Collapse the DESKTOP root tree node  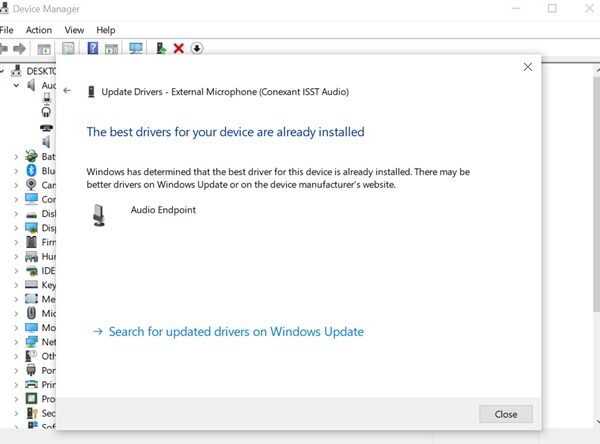[x=2, y=71]
